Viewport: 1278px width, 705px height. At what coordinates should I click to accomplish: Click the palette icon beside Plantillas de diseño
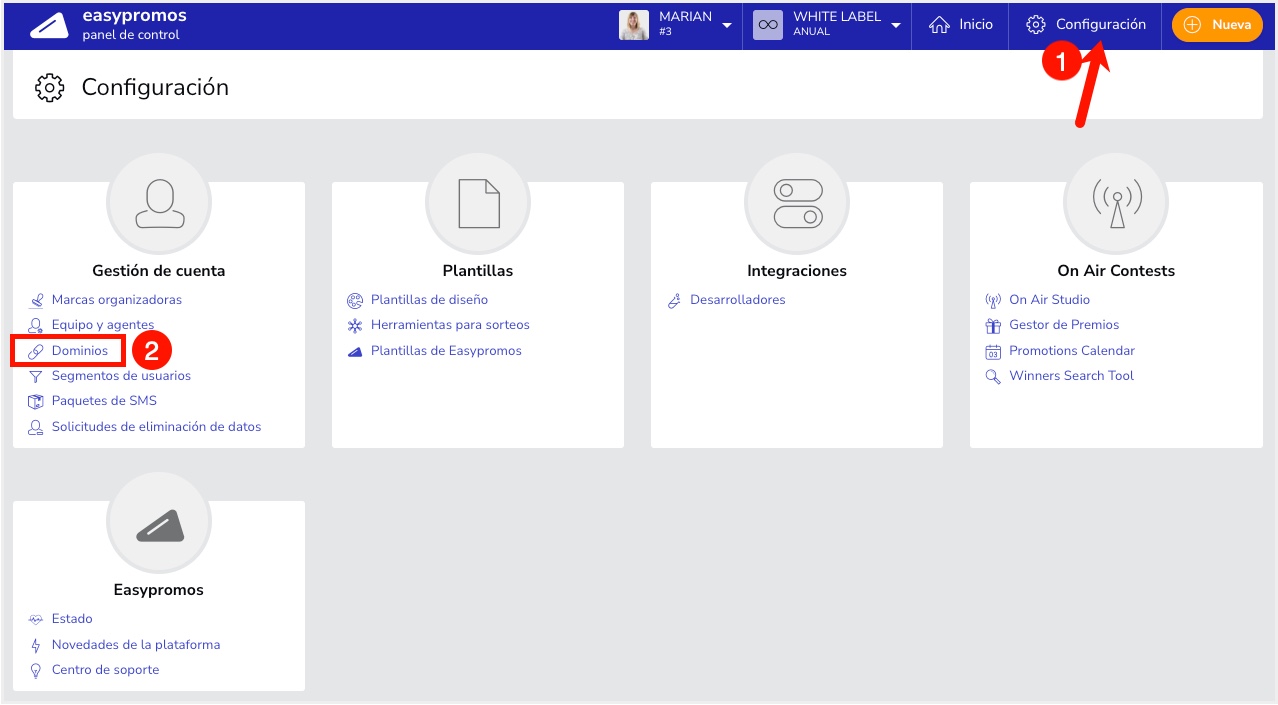click(x=355, y=300)
